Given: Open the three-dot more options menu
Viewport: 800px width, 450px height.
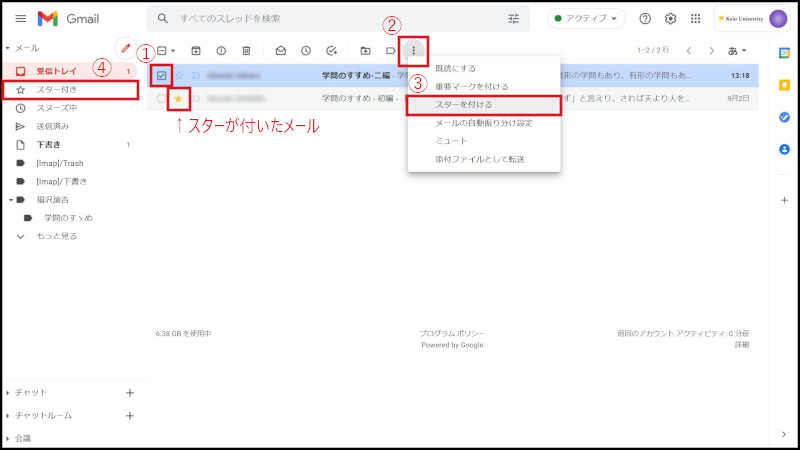Looking at the screenshot, I should [413, 51].
